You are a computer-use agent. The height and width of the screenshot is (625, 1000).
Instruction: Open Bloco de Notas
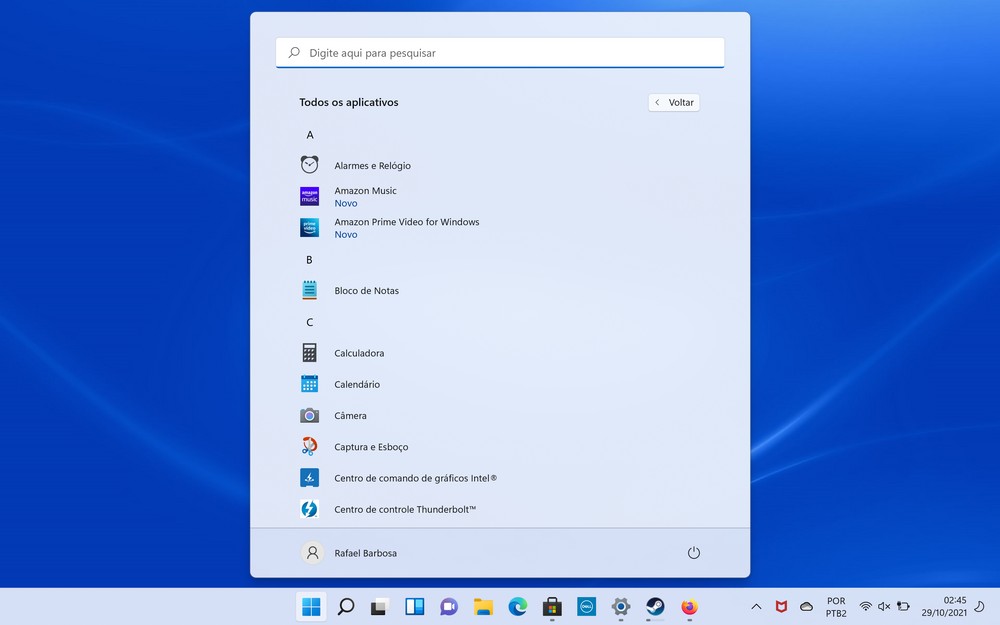click(x=366, y=291)
